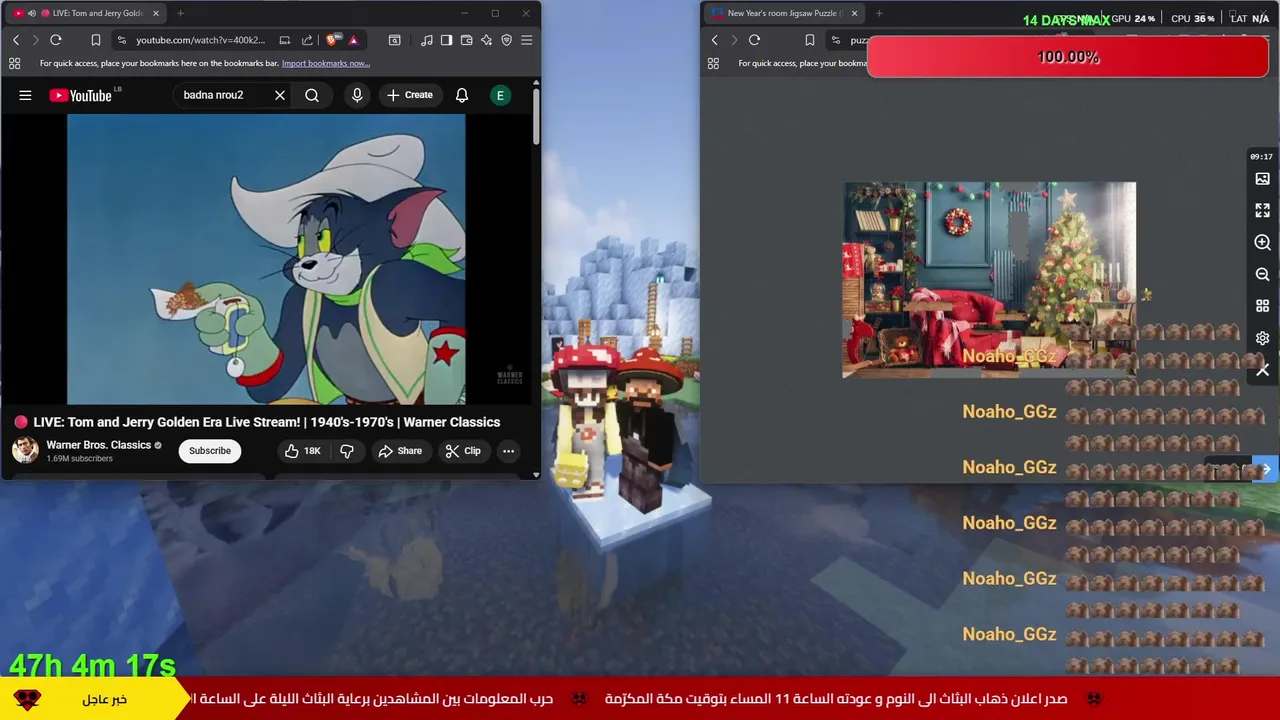
Task: Reload the YouTube page
Action: point(56,40)
